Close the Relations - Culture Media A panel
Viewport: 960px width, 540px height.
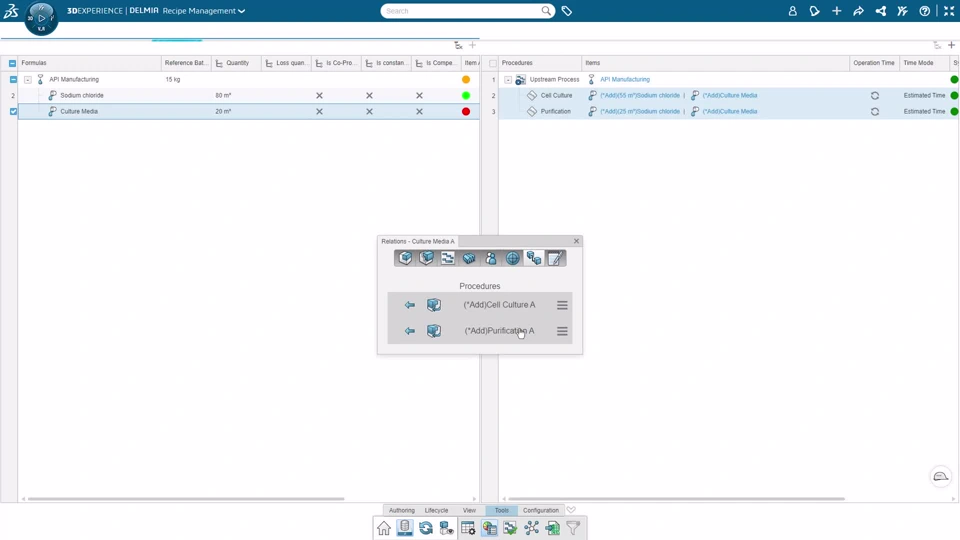point(576,241)
